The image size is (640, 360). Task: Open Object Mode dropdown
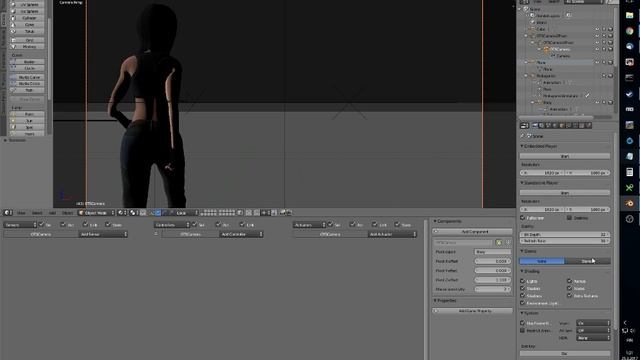tap(96, 213)
